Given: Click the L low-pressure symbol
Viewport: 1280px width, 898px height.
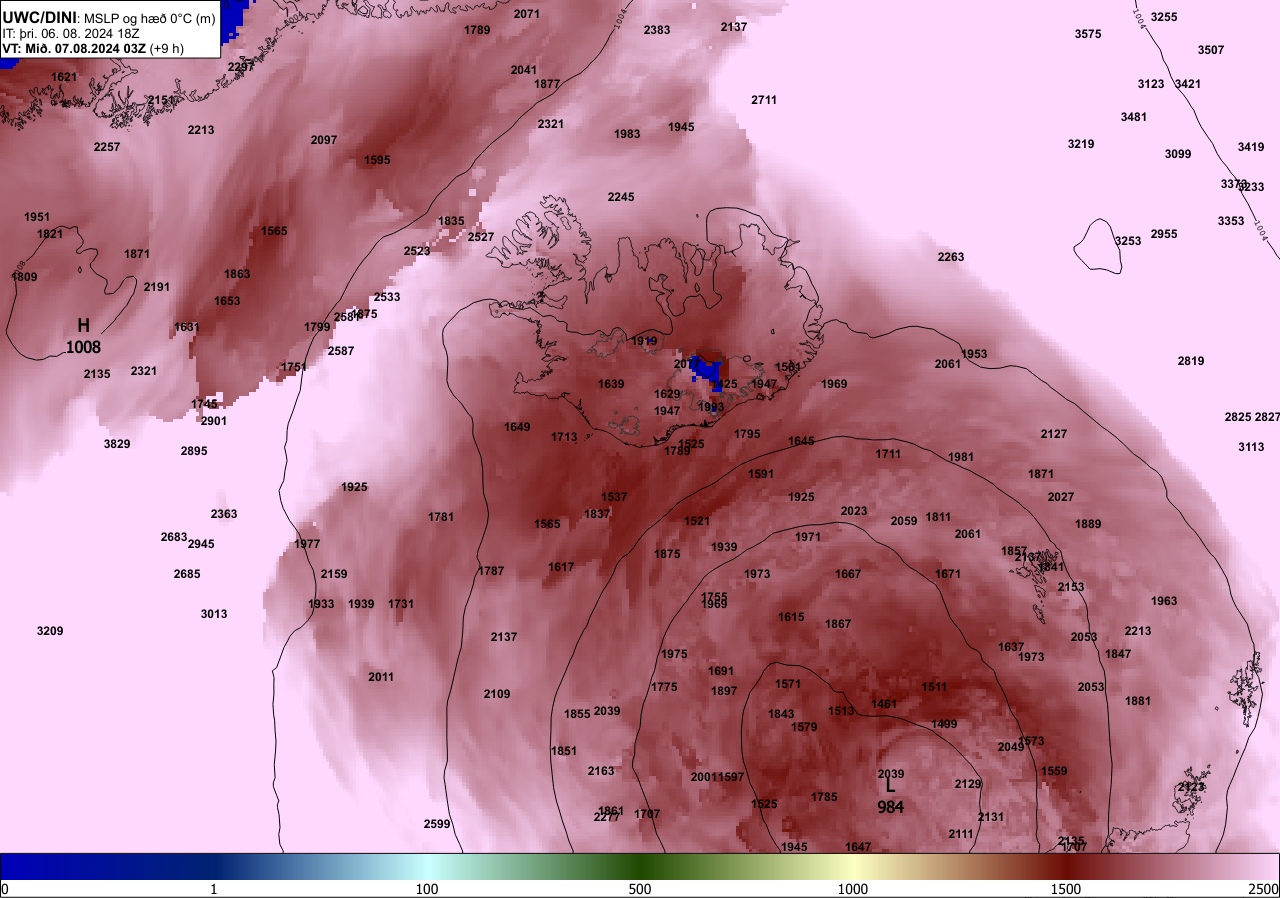Looking at the screenshot, I should point(890,786).
